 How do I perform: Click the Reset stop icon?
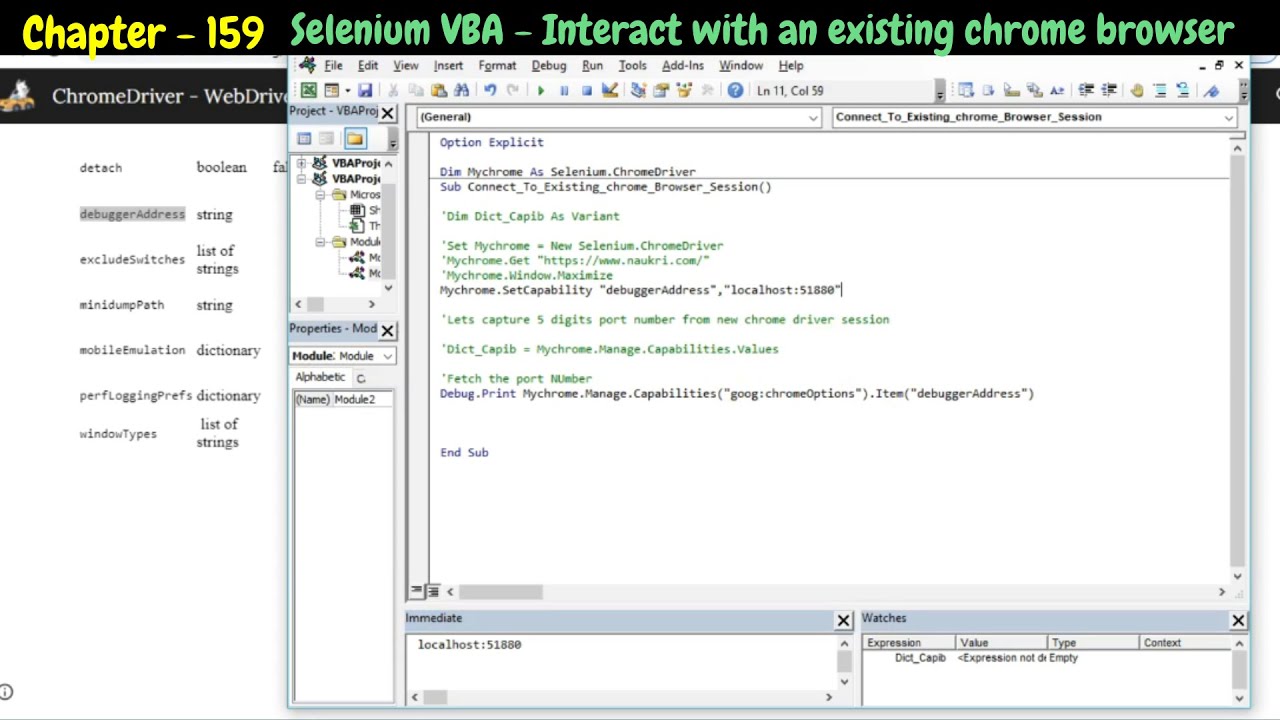click(587, 90)
